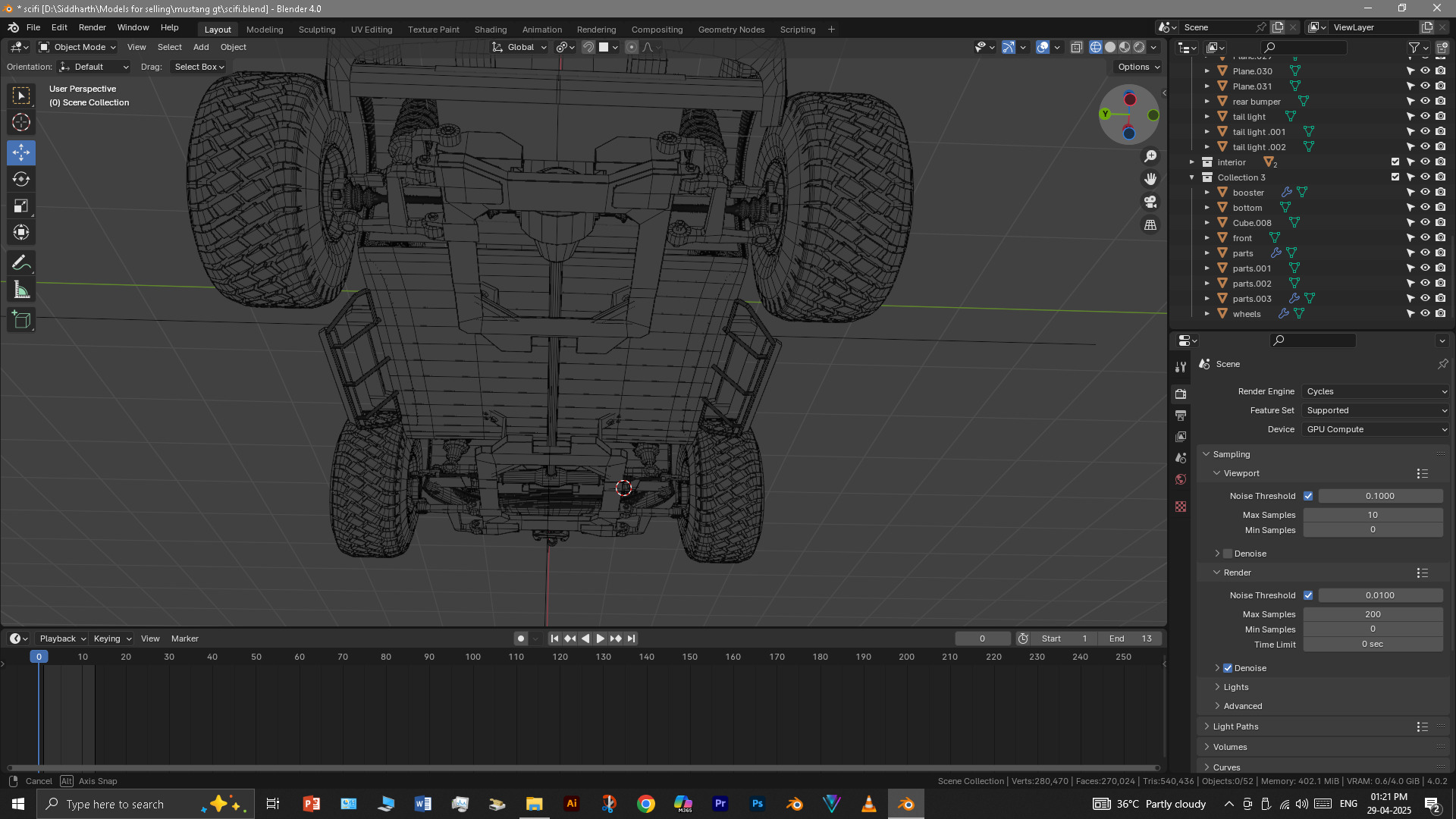The height and width of the screenshot is (819, 1456).
Task: Switch perspective/orthographic grid icon
Action: [x=1150, y=224]
